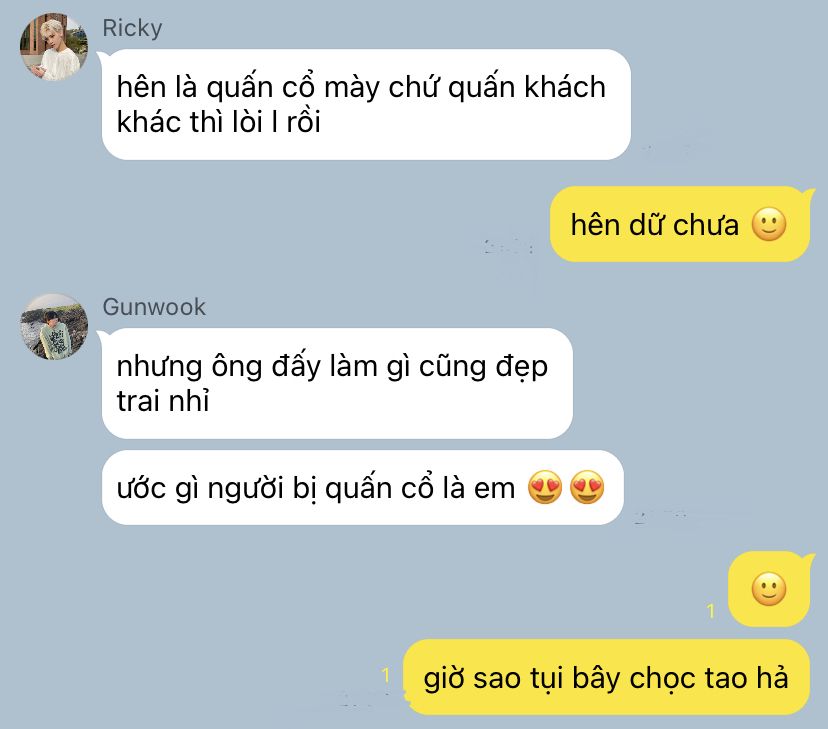Select the yellow 'hên dữ chưa' bubble
828x729 pixels.
point(680,224)
